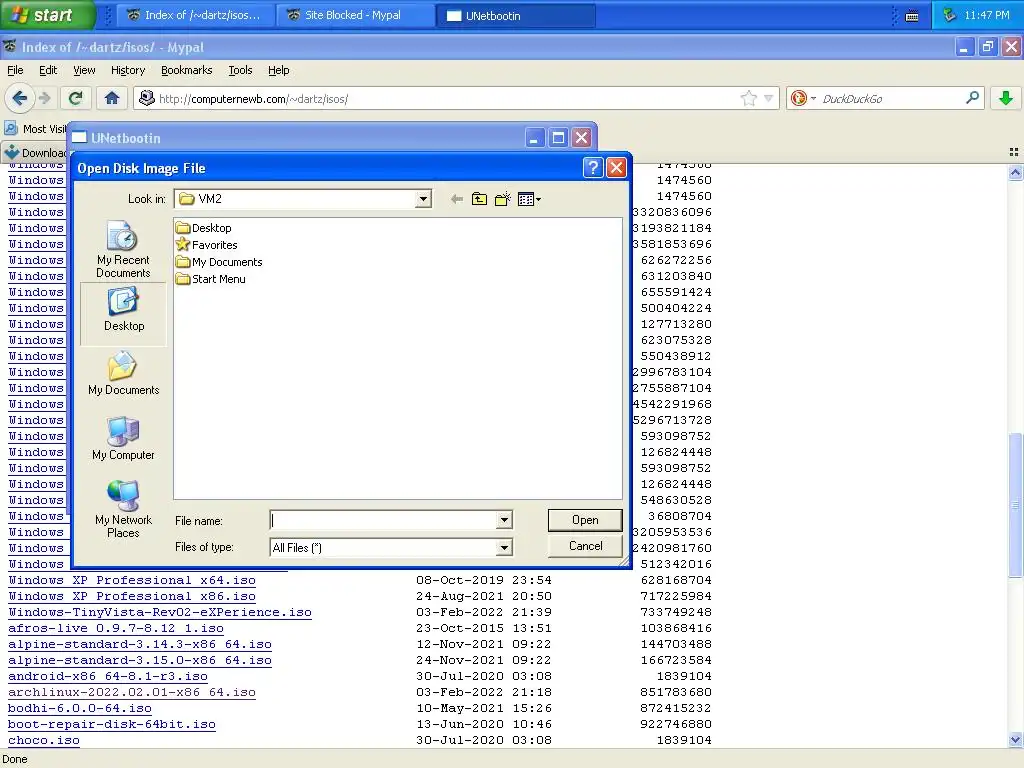Click the browser forward arrow
Screen dimensions: 1024x768
(45, 99)
